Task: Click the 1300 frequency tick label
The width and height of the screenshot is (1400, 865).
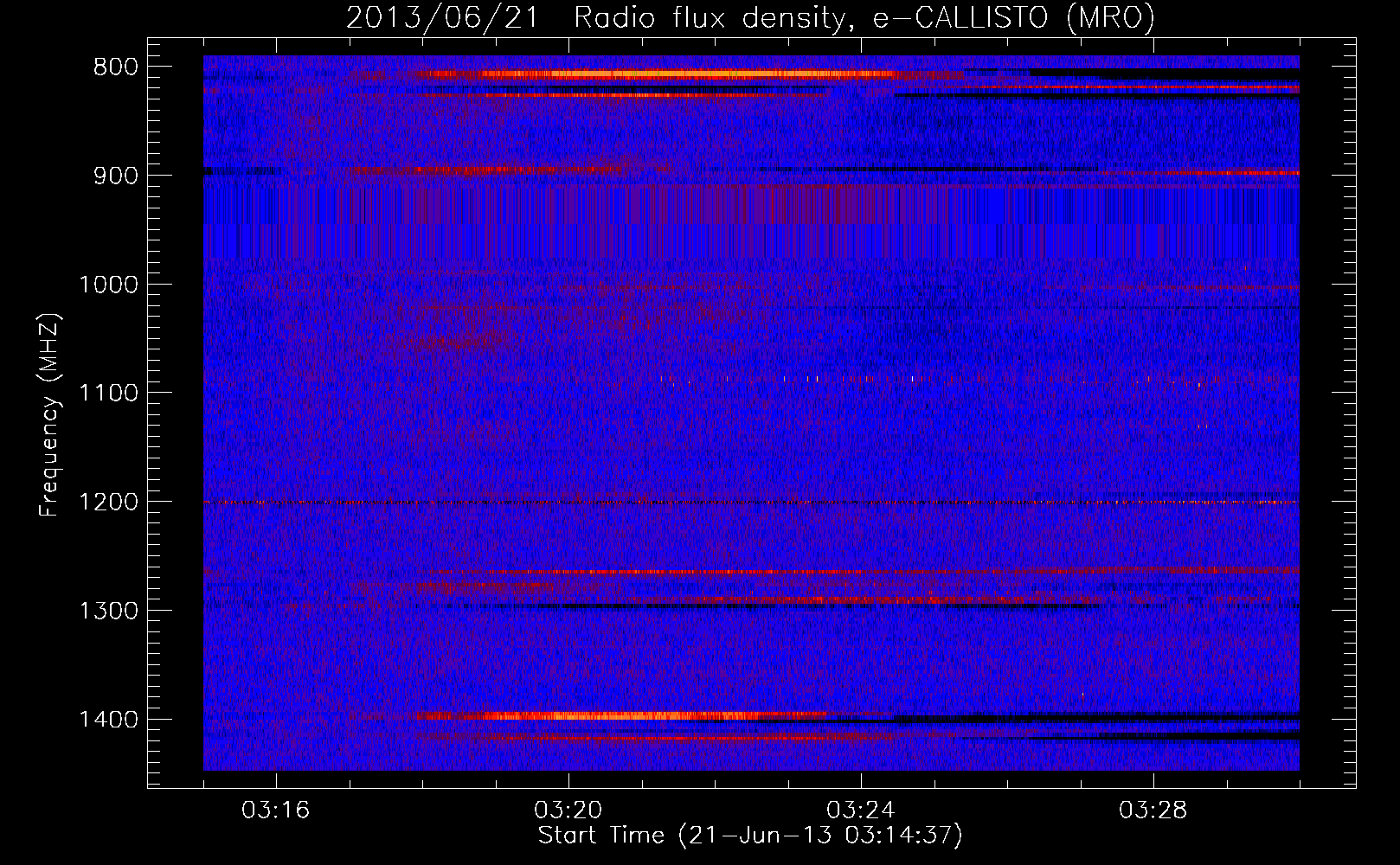Action: (108, 611)
